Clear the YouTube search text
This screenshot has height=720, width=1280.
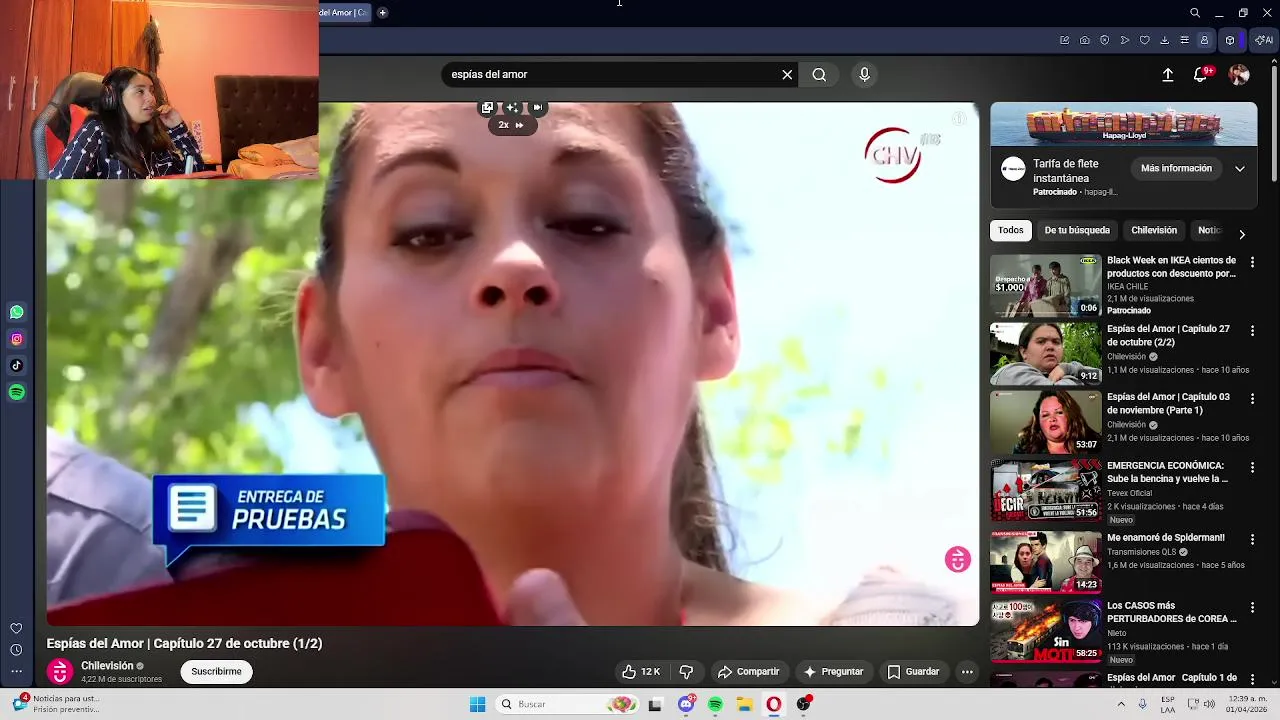pyautogui.click(x=787, y=74)
